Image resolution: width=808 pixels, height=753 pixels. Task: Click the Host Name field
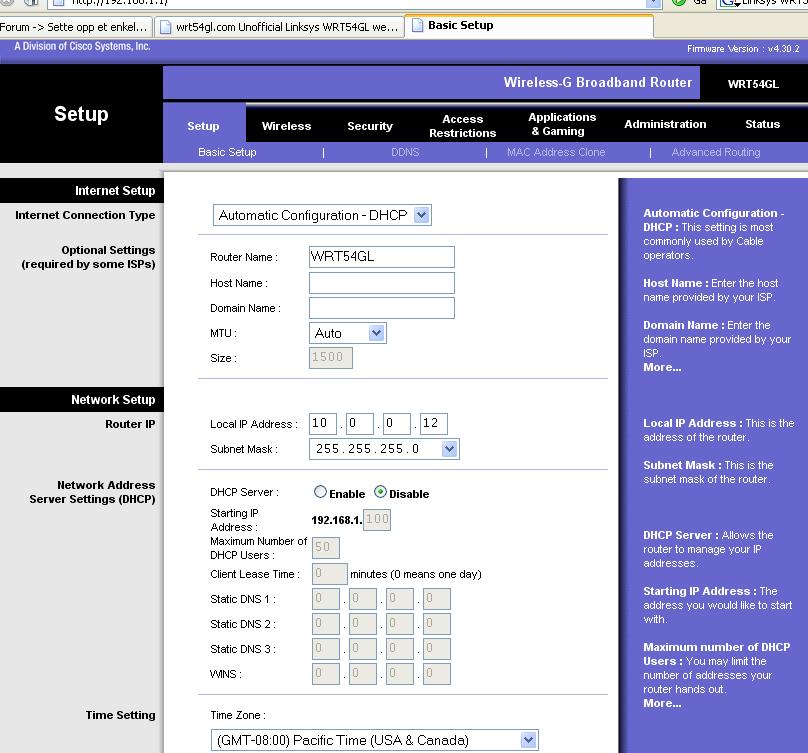click(382, 283)
